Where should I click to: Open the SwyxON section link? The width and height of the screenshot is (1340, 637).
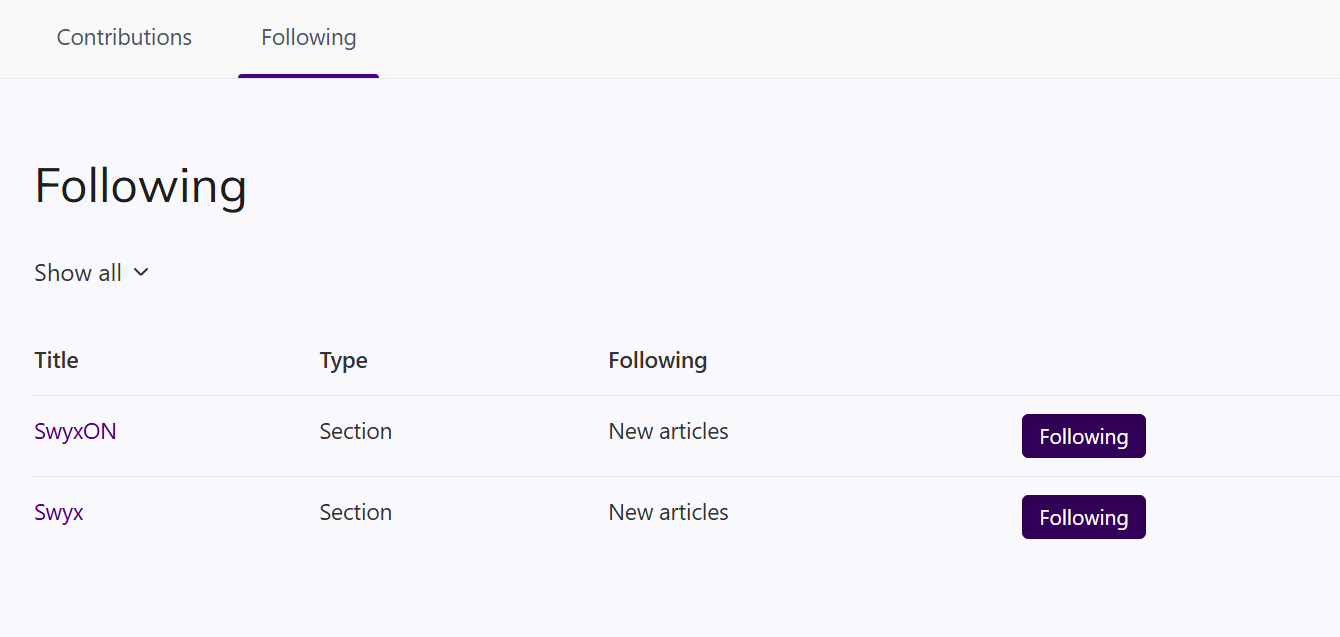75,432
